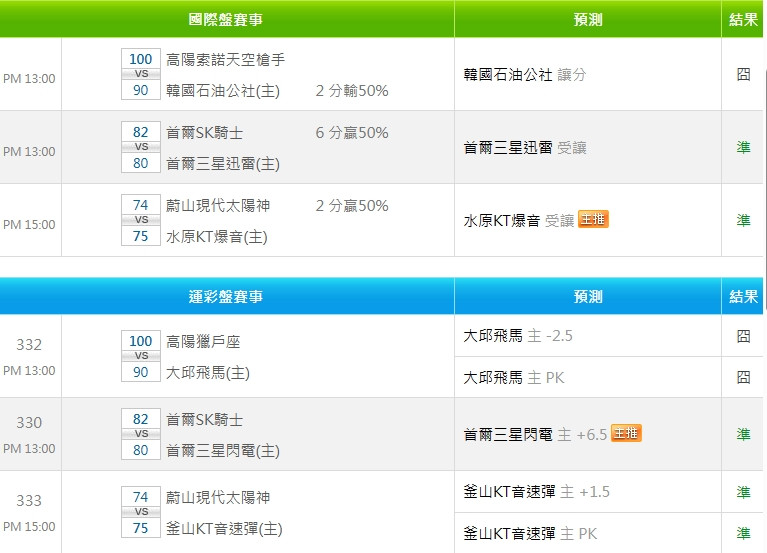Open prediction 韓國石油公社 讓分
Image resolution: width=767 pixels, height=553 pixels.
[x=524, y=75]
